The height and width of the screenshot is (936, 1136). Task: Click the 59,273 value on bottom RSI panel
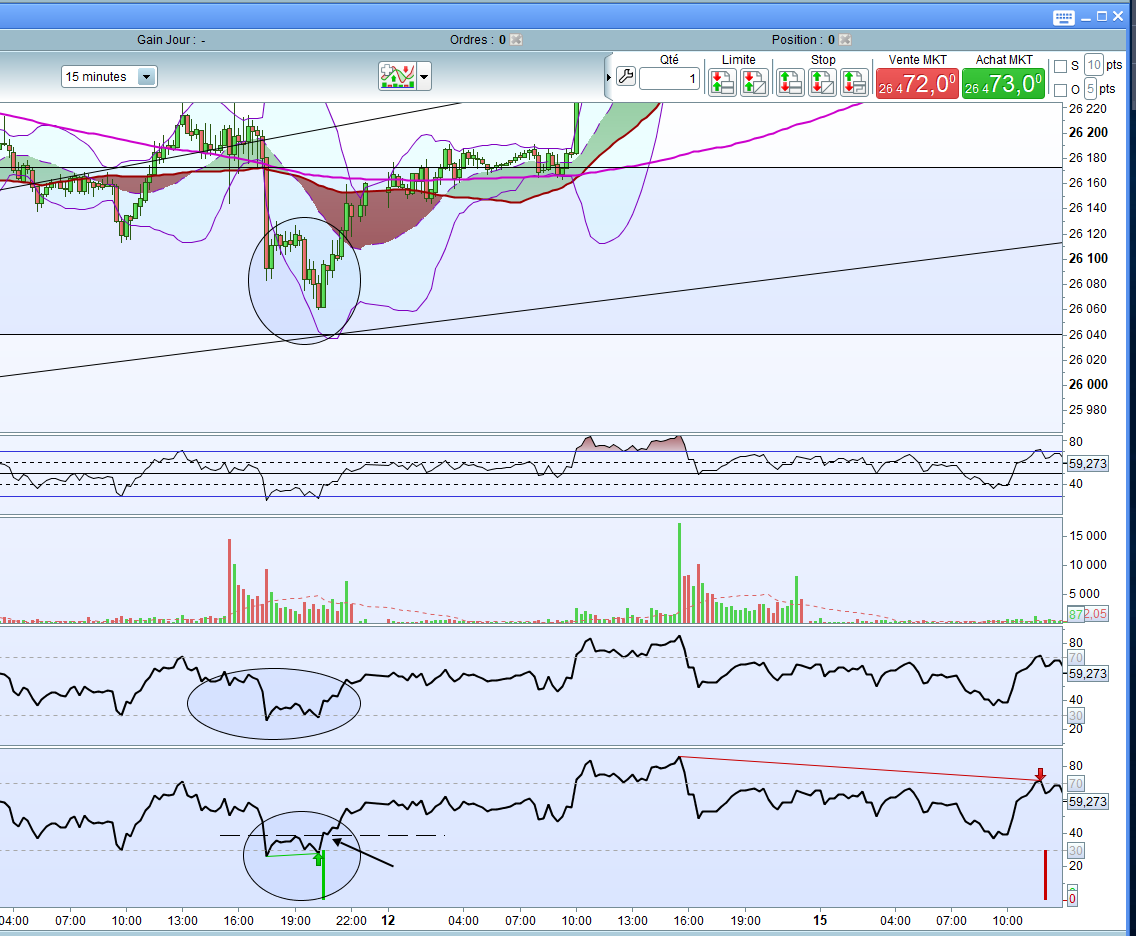pyautogui.click(x=1087, y=802)
